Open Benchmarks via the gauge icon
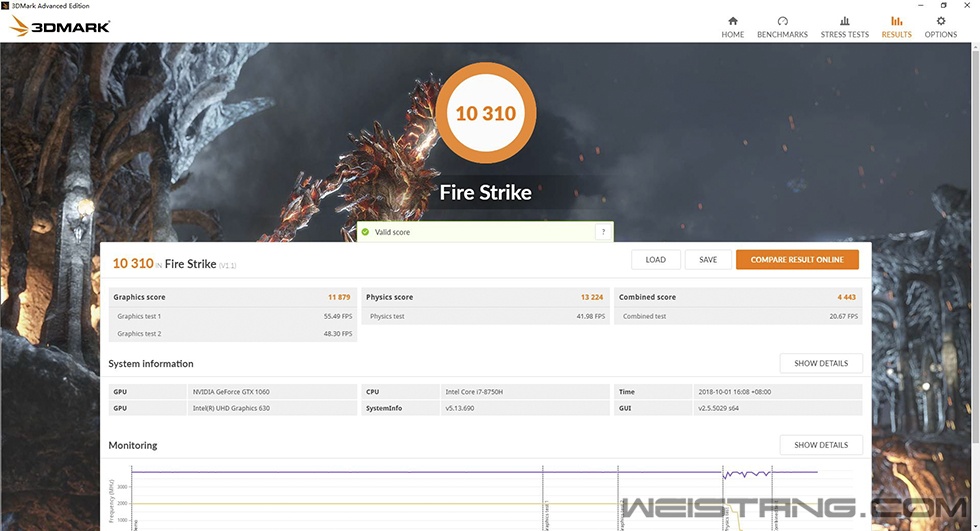 782,21
